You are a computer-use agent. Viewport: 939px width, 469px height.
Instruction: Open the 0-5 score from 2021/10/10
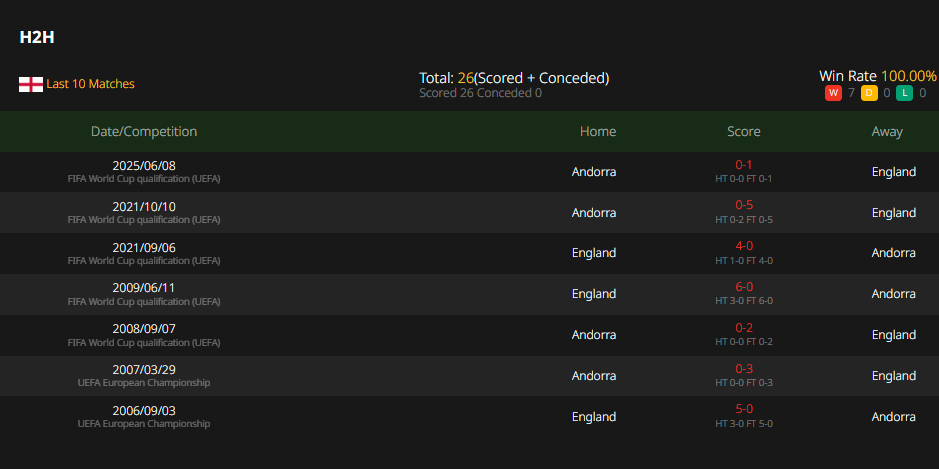click(x=744, y=205)
